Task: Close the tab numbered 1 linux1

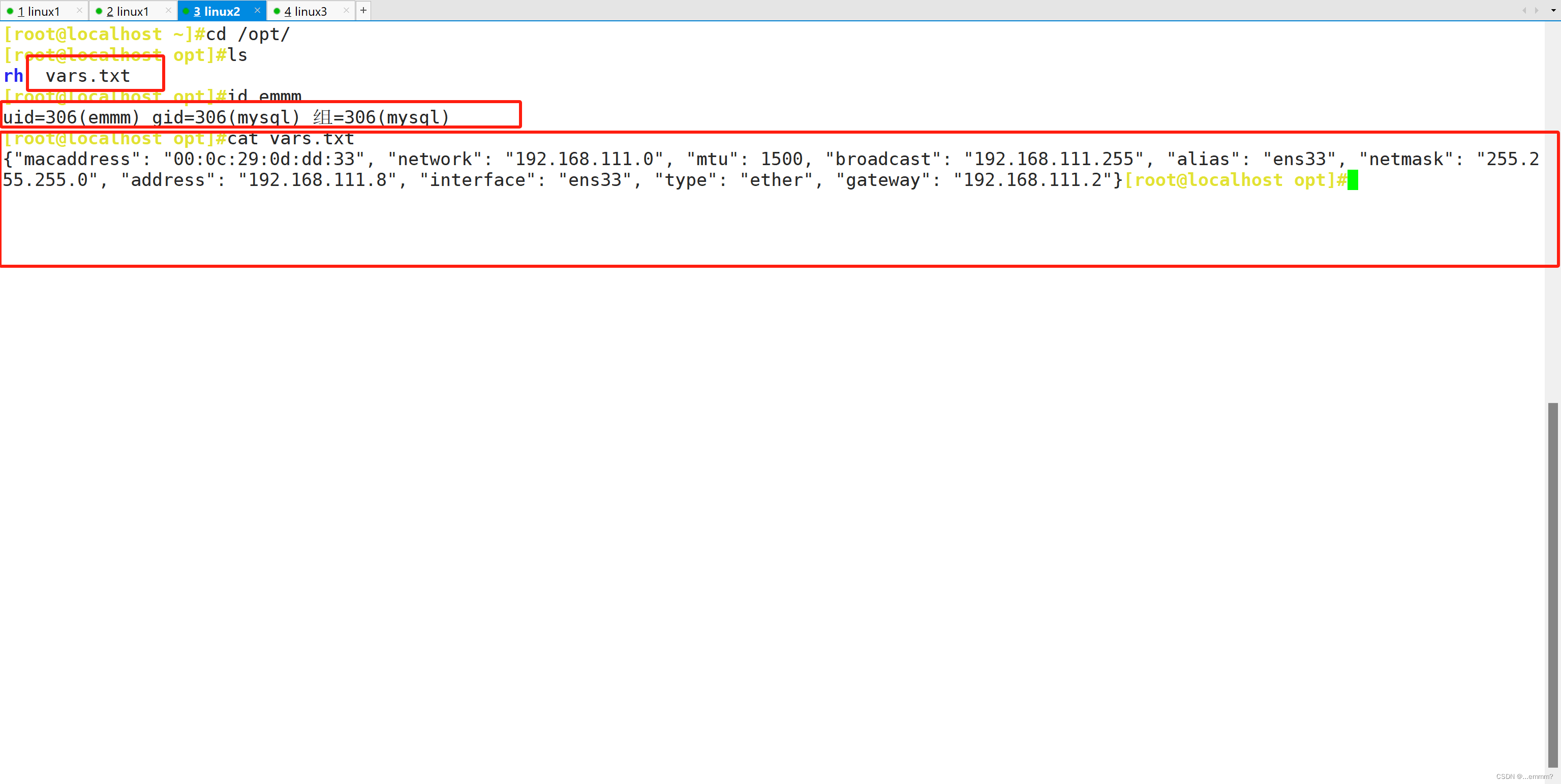Action: click(79, 10)
